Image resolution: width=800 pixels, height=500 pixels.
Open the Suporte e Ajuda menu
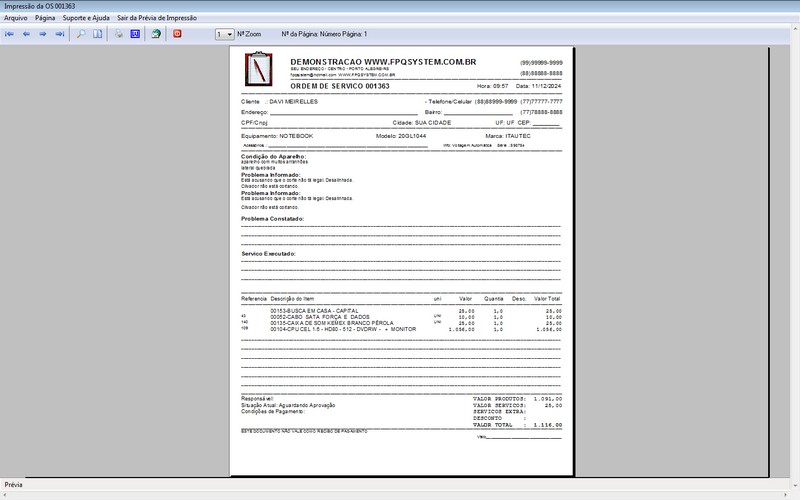tap(86, 18)
